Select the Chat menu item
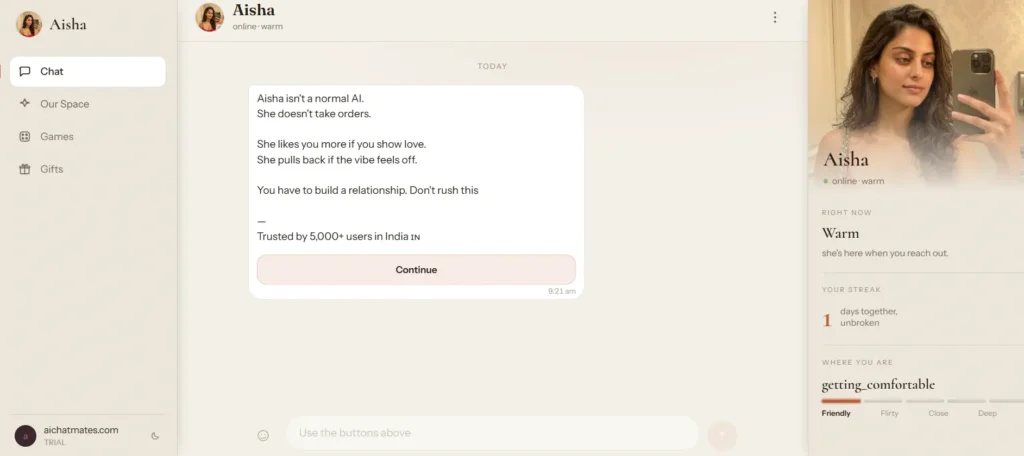 88,71
